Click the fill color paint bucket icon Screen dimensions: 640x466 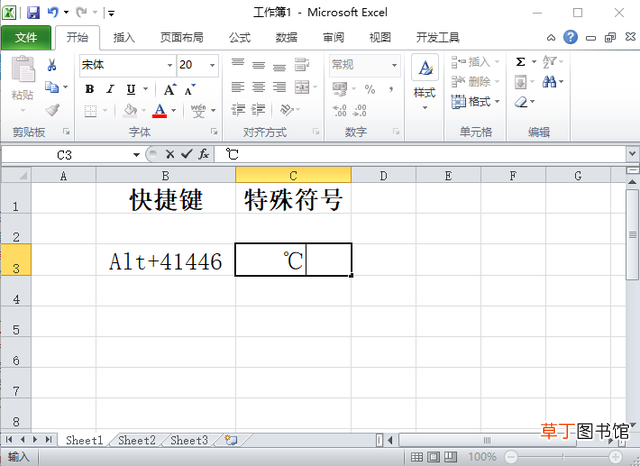(130, 110)
